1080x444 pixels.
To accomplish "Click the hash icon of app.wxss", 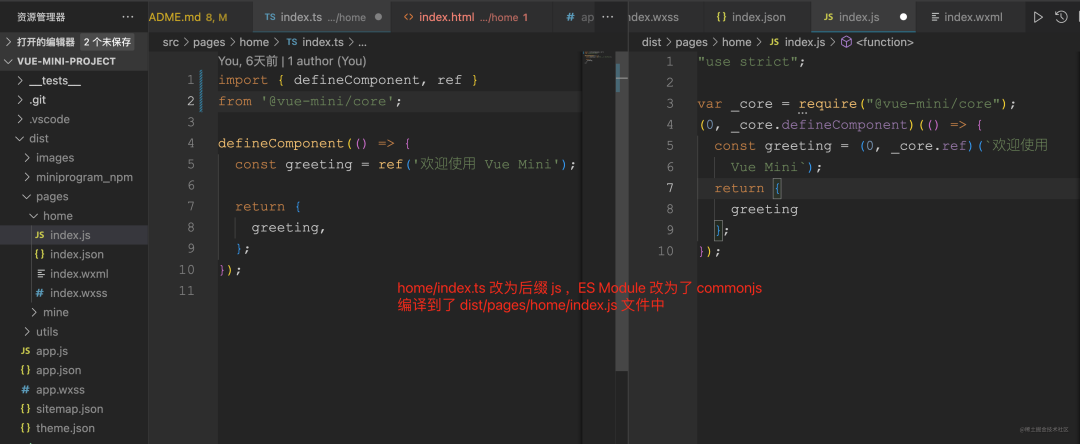I will (25, 390).
